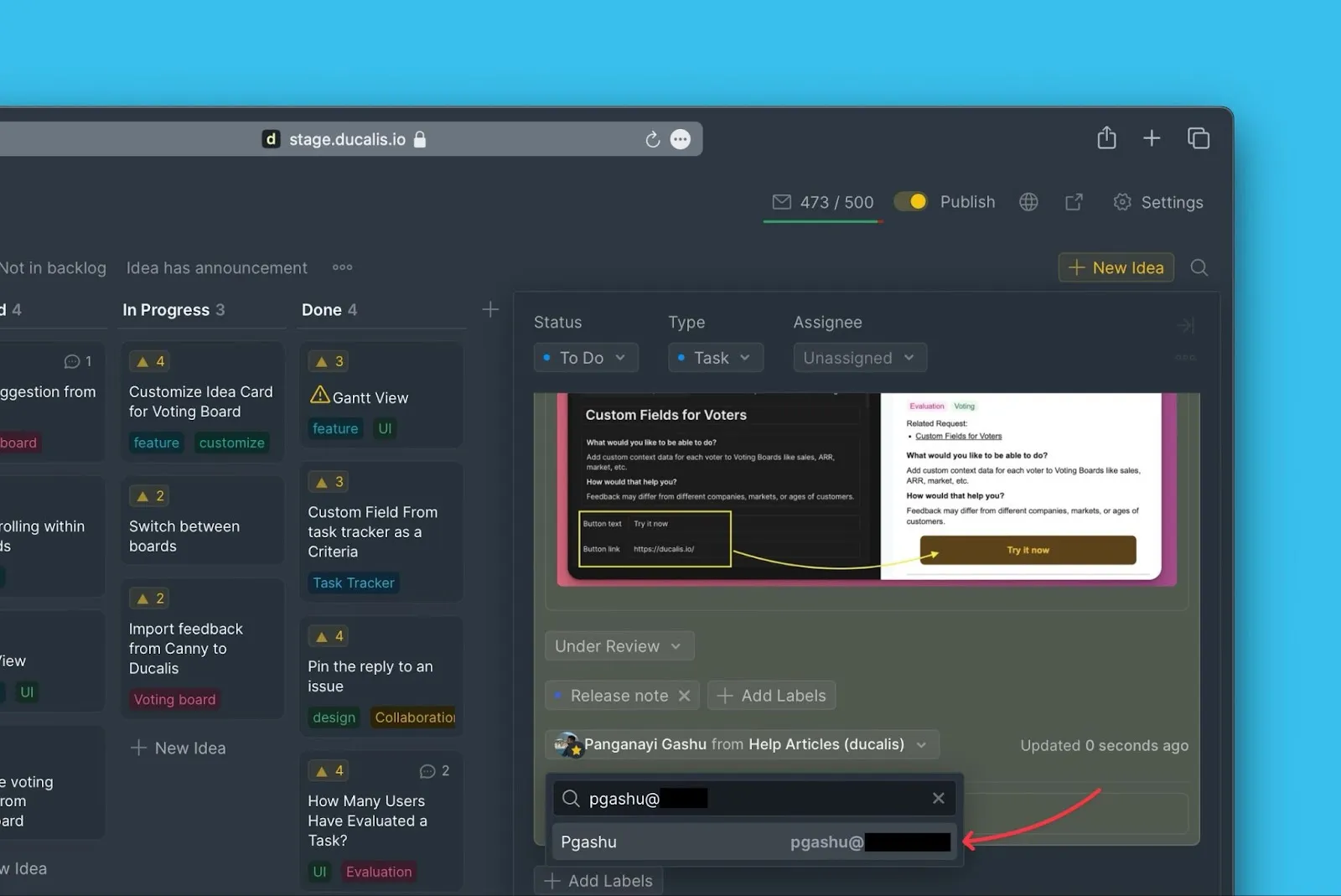
Task: Open a new browser tab with plus icon
Action: tap(1152, 138)
